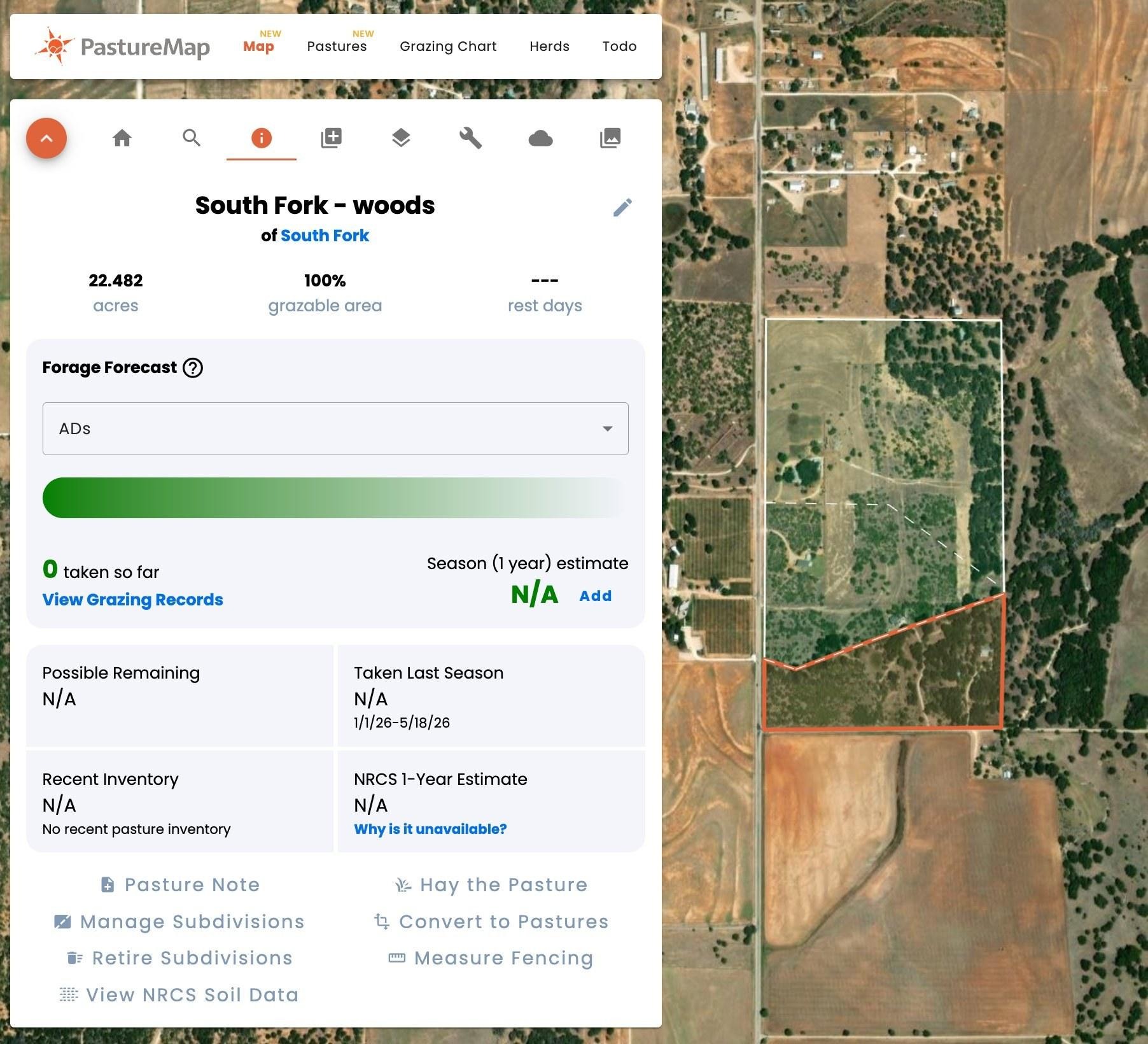Open View NRCS Soil Data
1148x1044 pixels.
pos(179,995)
